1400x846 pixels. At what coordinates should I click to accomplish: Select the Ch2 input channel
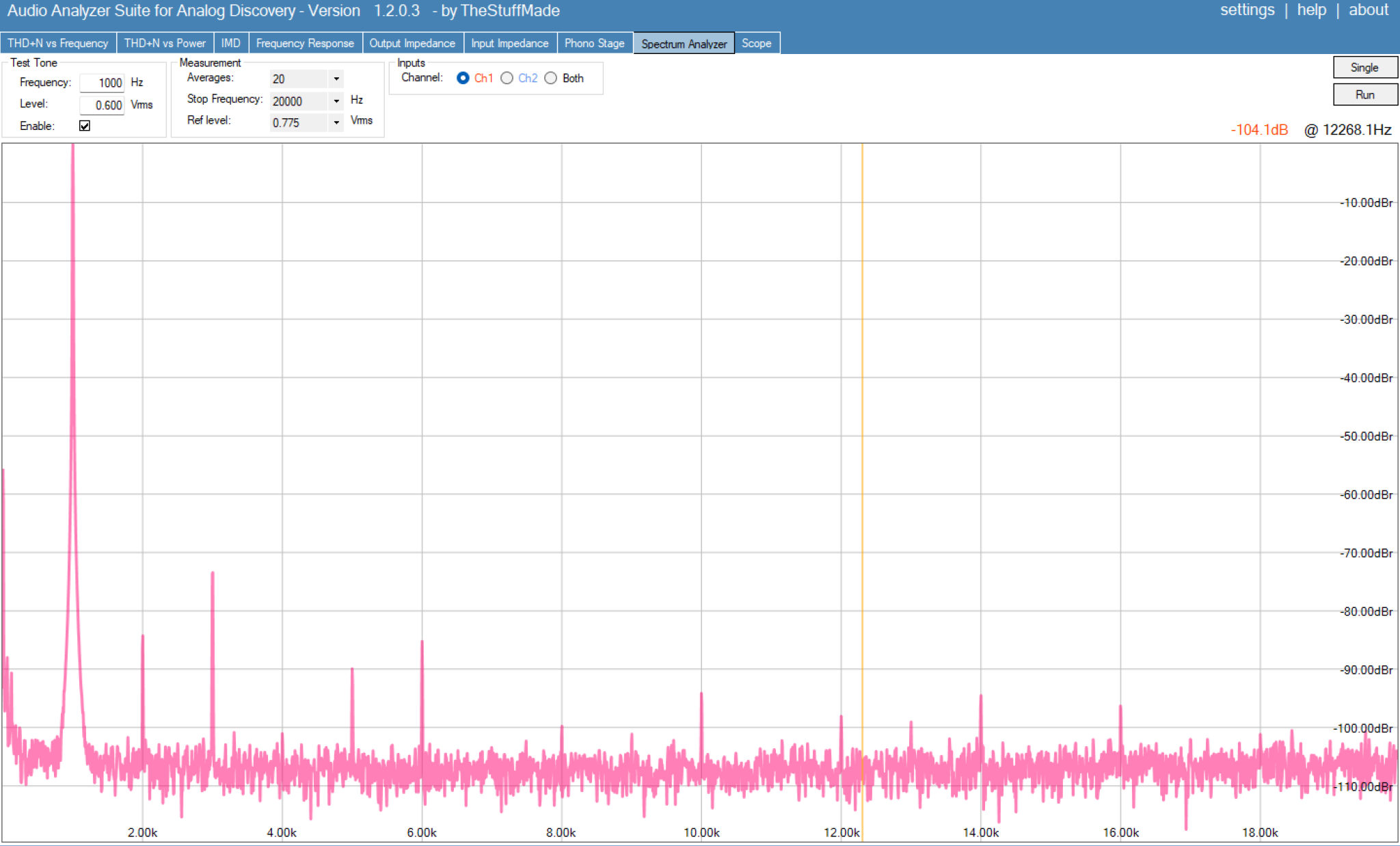click(507, 78)
